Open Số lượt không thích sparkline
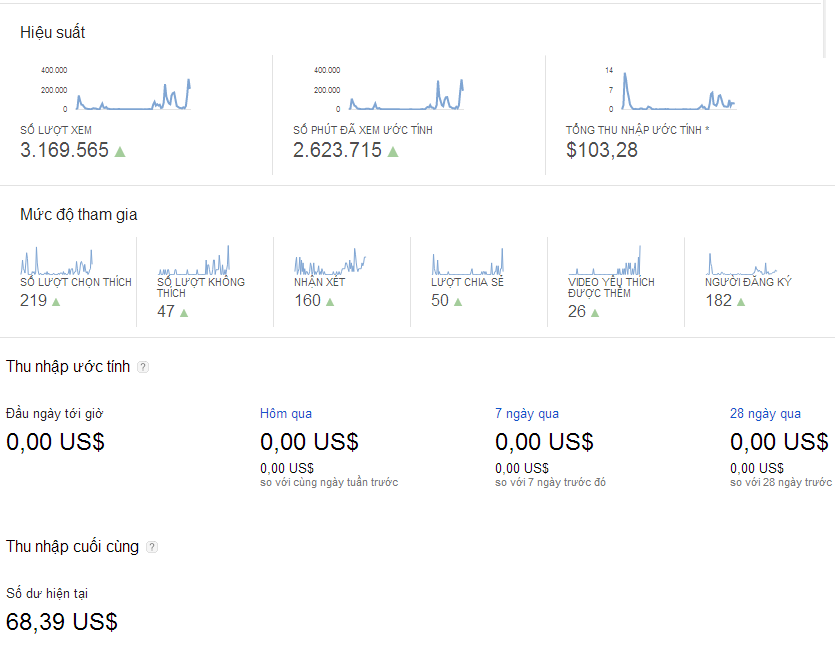The image size is (835, 648). pyautogui.click(x=193, y=260)
